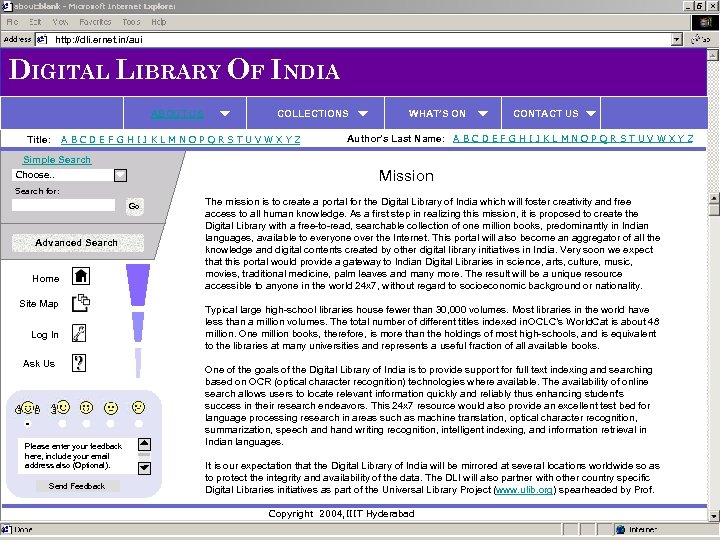The image size is (720, 540).
Task: Choose radio button under sad smiley
Action: click(138, 423)
